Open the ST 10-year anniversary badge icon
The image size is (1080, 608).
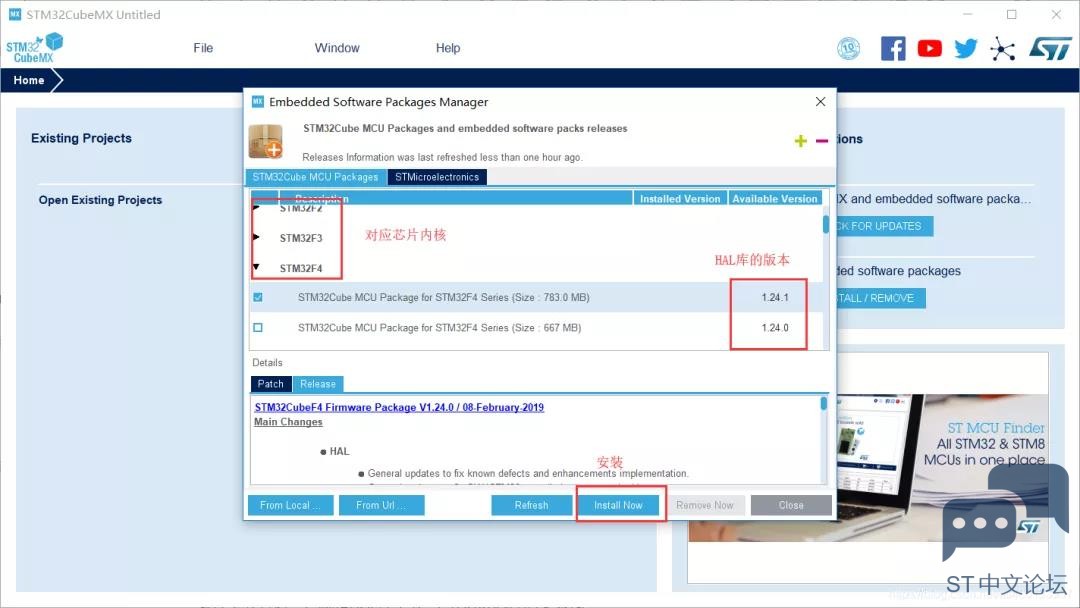coord(849,48)
